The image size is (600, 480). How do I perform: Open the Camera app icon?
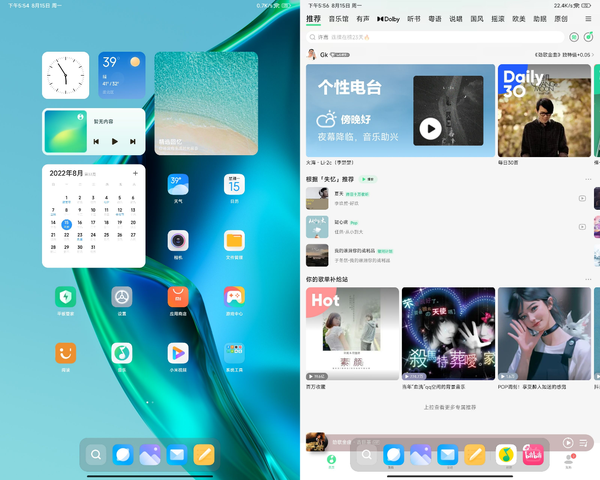click(178, 240)
